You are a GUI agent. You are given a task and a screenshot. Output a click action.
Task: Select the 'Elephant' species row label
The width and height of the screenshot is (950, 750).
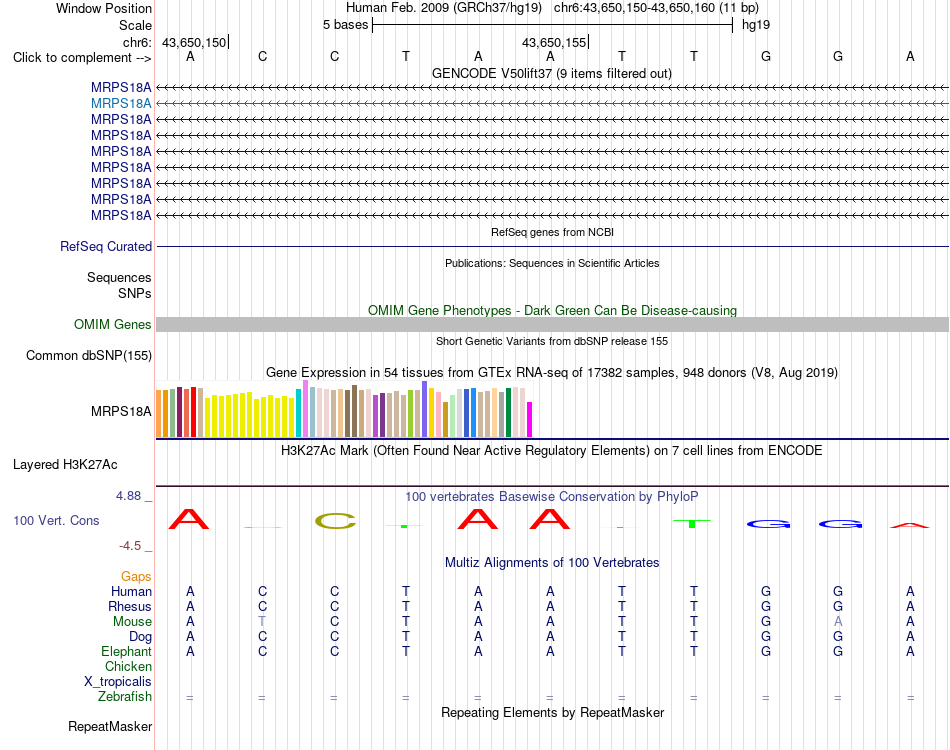tap(127, 652)
